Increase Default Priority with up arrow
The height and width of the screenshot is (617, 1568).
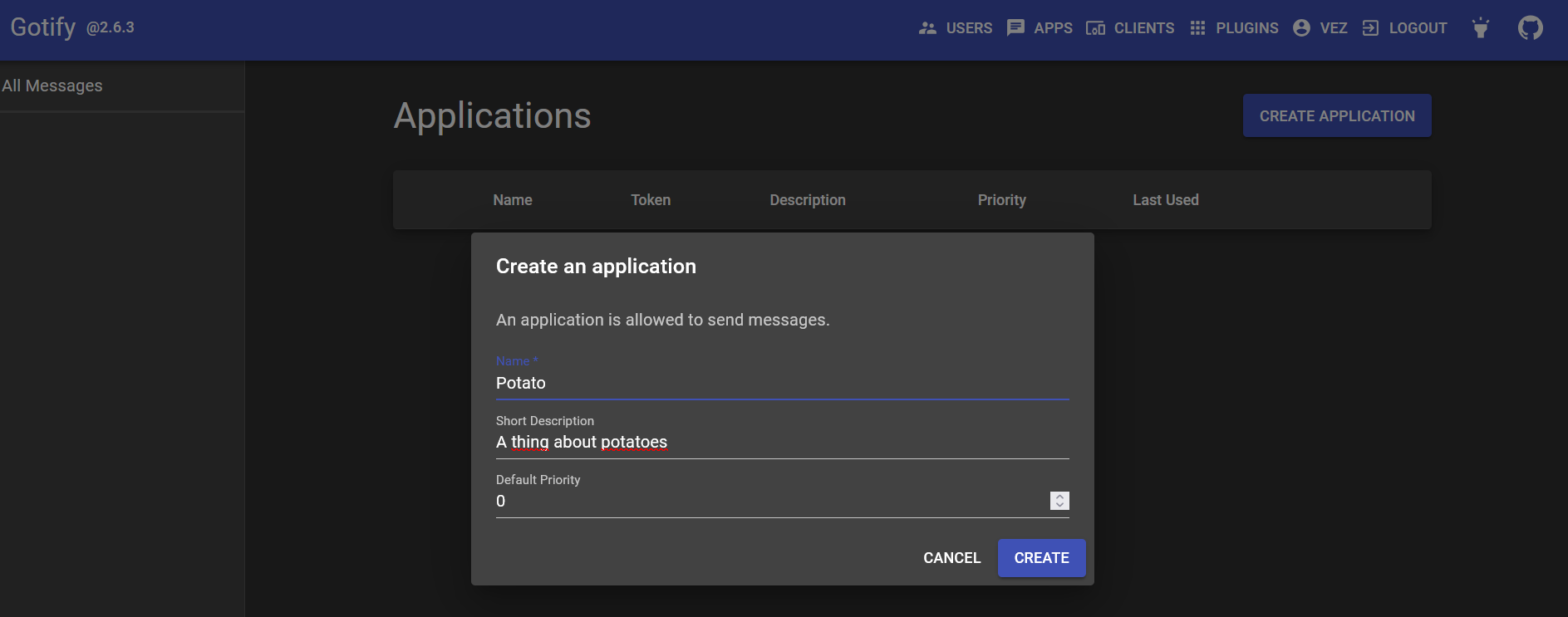click(1059, 497)
